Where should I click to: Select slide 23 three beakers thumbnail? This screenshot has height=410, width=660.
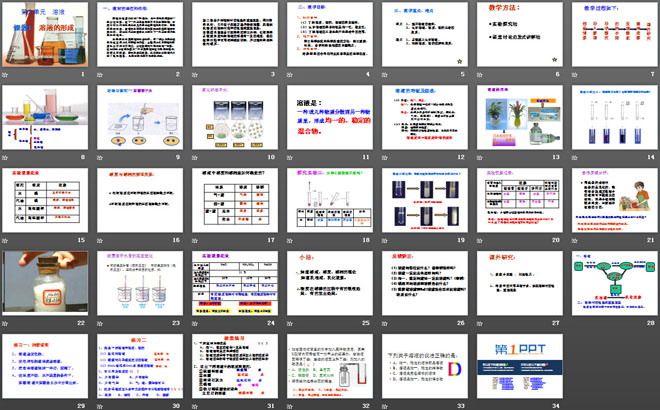[x=140, y=283]
